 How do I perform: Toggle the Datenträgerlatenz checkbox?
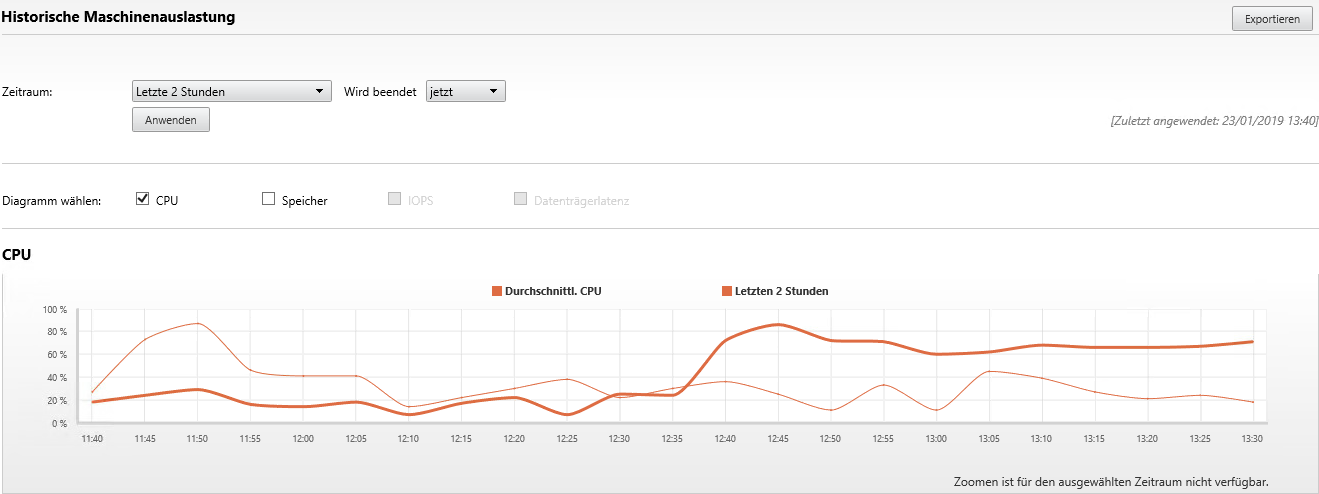[x=520, y=199]
